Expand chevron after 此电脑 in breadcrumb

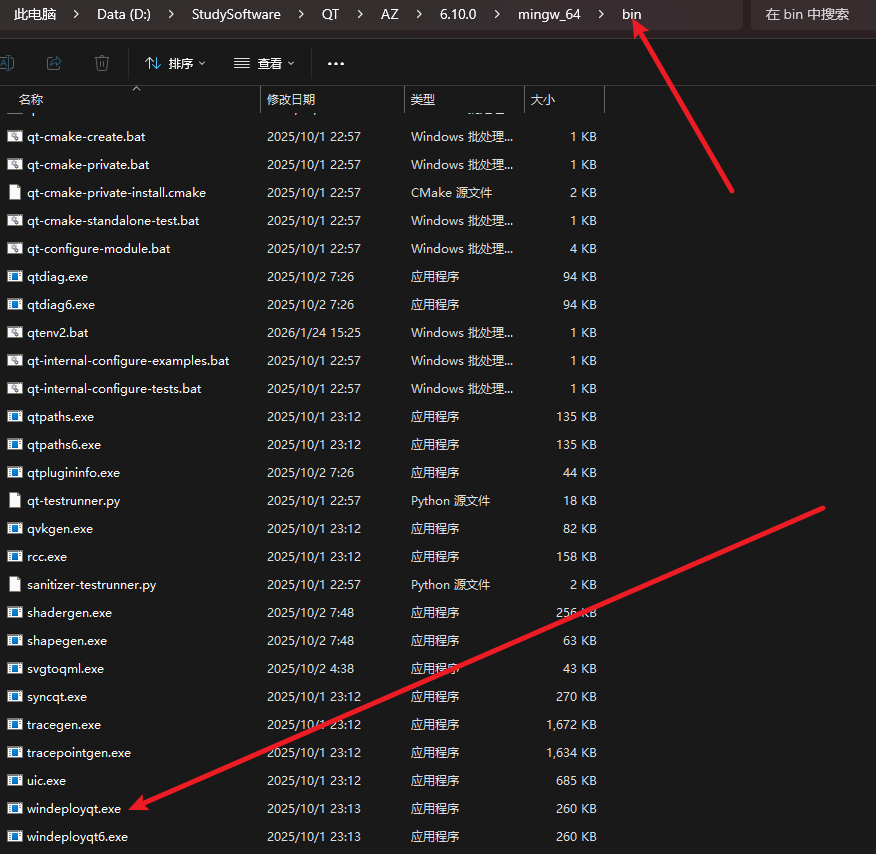coord(77,14)
